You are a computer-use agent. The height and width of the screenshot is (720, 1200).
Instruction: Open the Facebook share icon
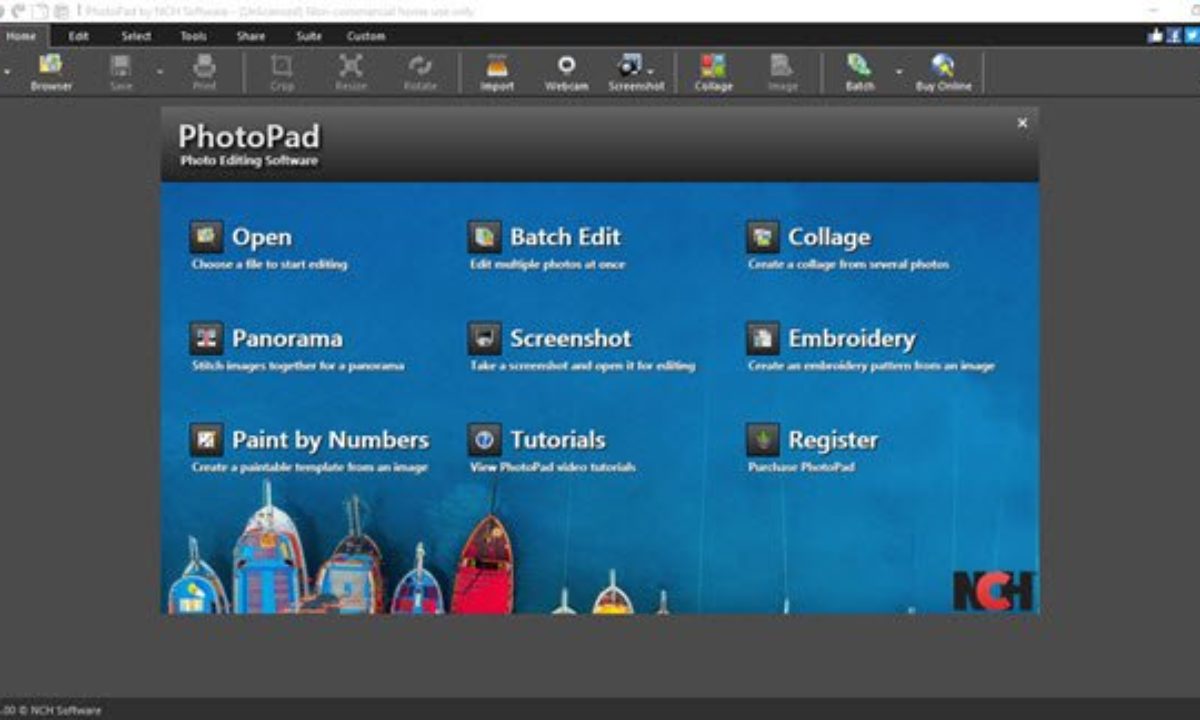[1174, 35]
